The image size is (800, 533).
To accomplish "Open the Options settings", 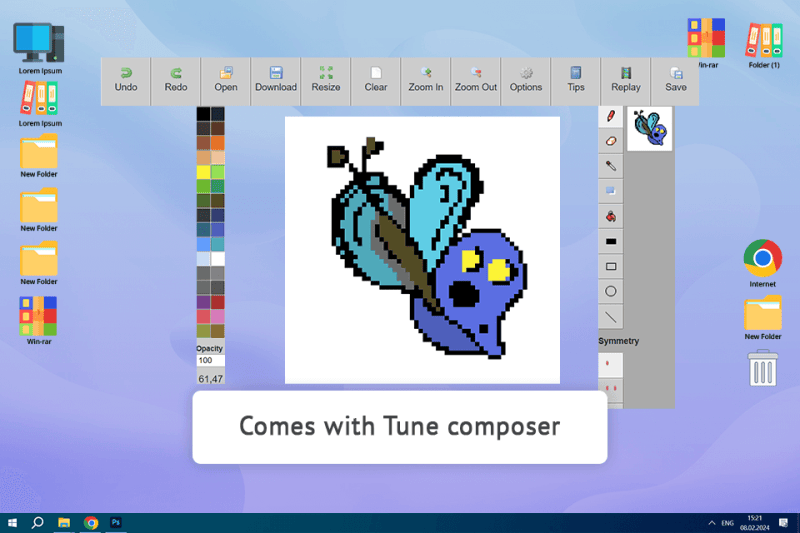I will click(x=526, y=81).
